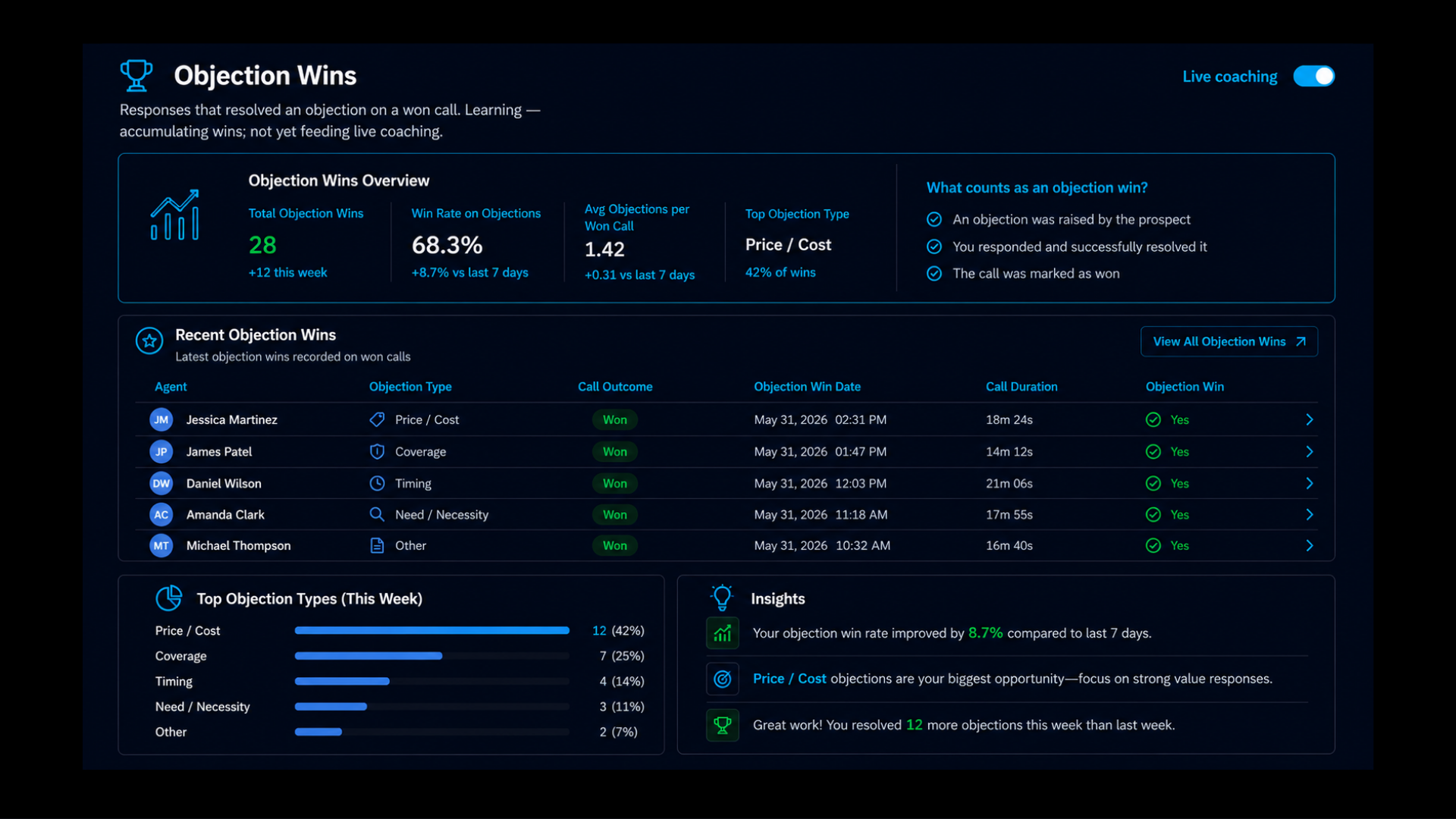This screenshot has height=819, width=1456.
Task: Click the pie chart icon by Top Objection Types
Action: coord(168,598)
